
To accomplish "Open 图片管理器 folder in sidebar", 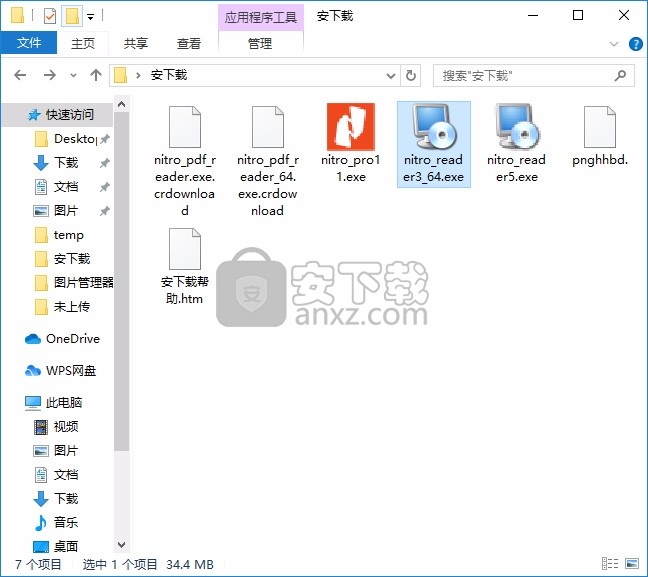I will pyautogui.click(x=73, y=283).
